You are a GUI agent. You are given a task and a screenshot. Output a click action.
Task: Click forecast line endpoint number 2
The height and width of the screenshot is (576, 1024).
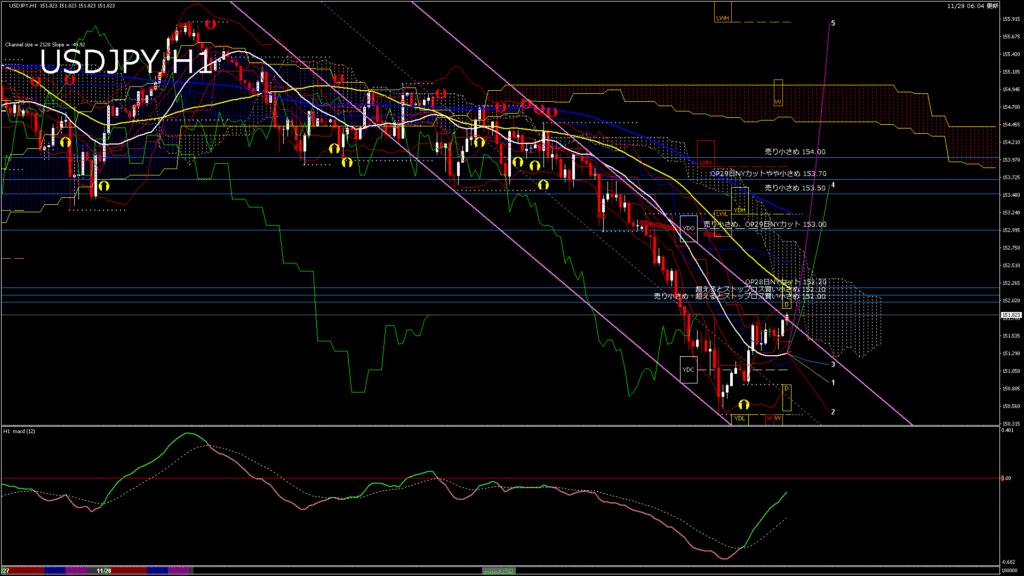click(x=833, y=412)
